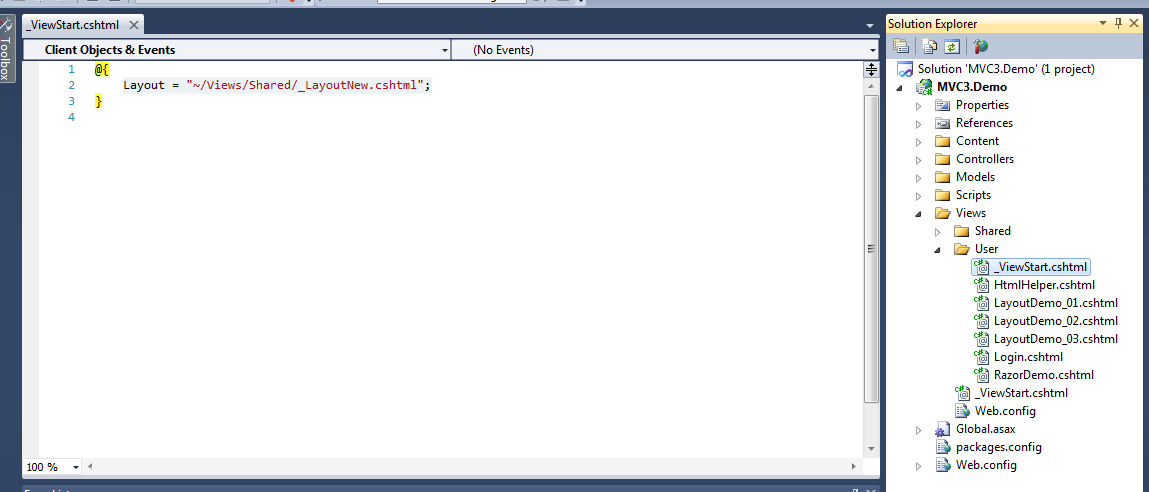Click the References node icon
1149x492 pixels.
pos(942,123)
